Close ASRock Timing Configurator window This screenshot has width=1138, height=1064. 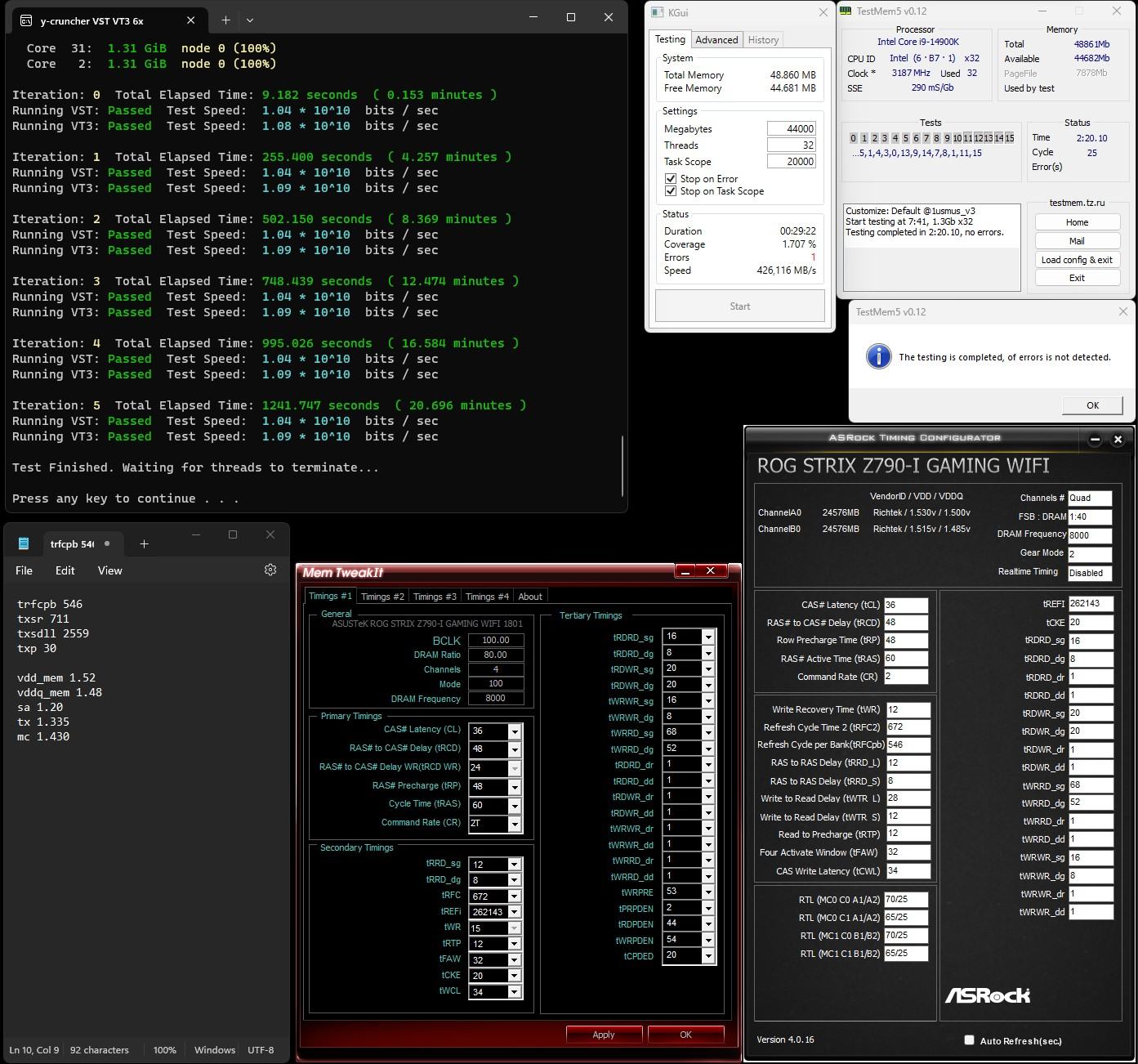click(x=1118, y=439)
